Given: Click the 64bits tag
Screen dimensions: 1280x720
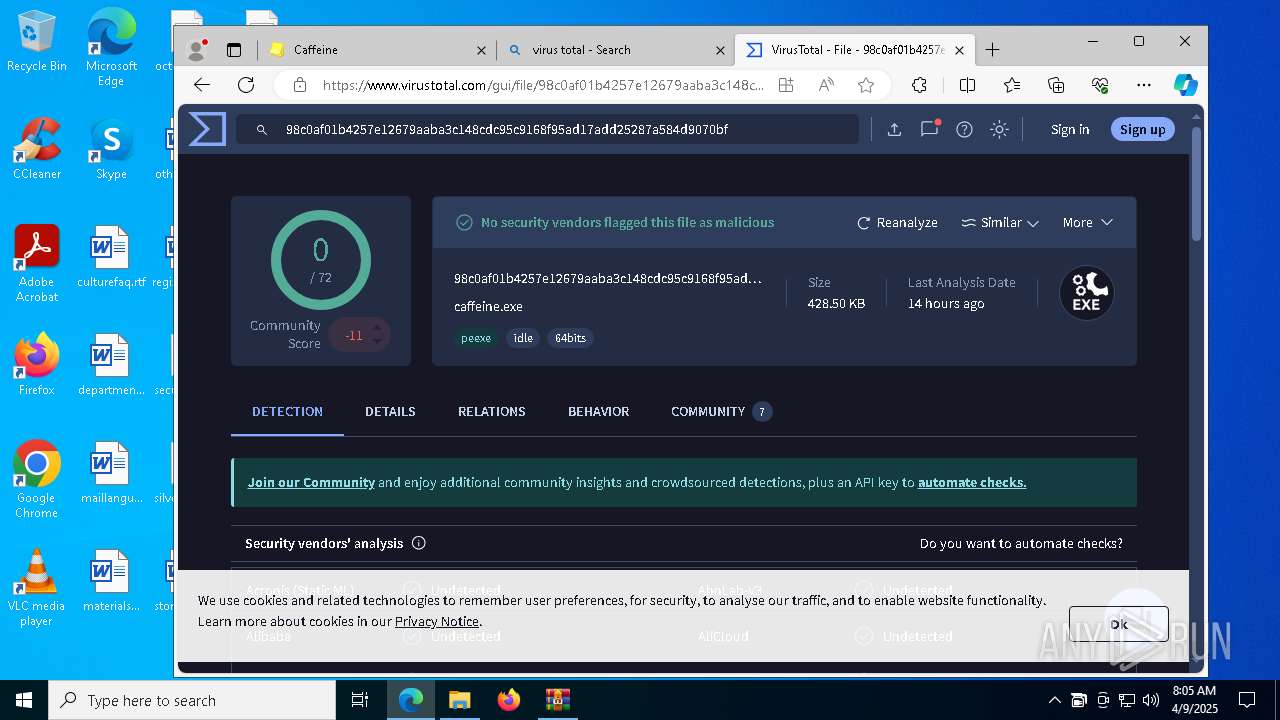Looking at the screenshot, I should pos(570,338).
